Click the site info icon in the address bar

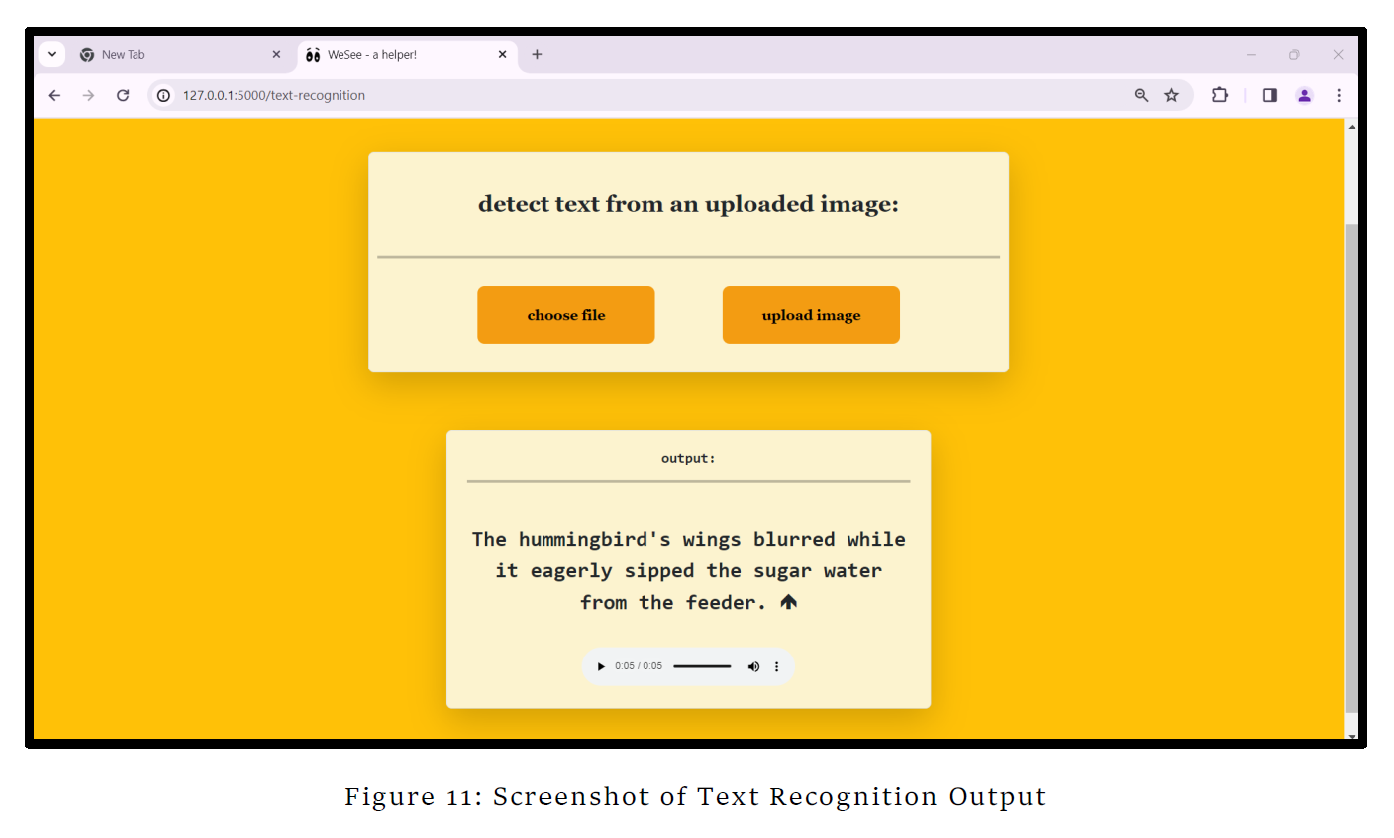click(162, 95)
